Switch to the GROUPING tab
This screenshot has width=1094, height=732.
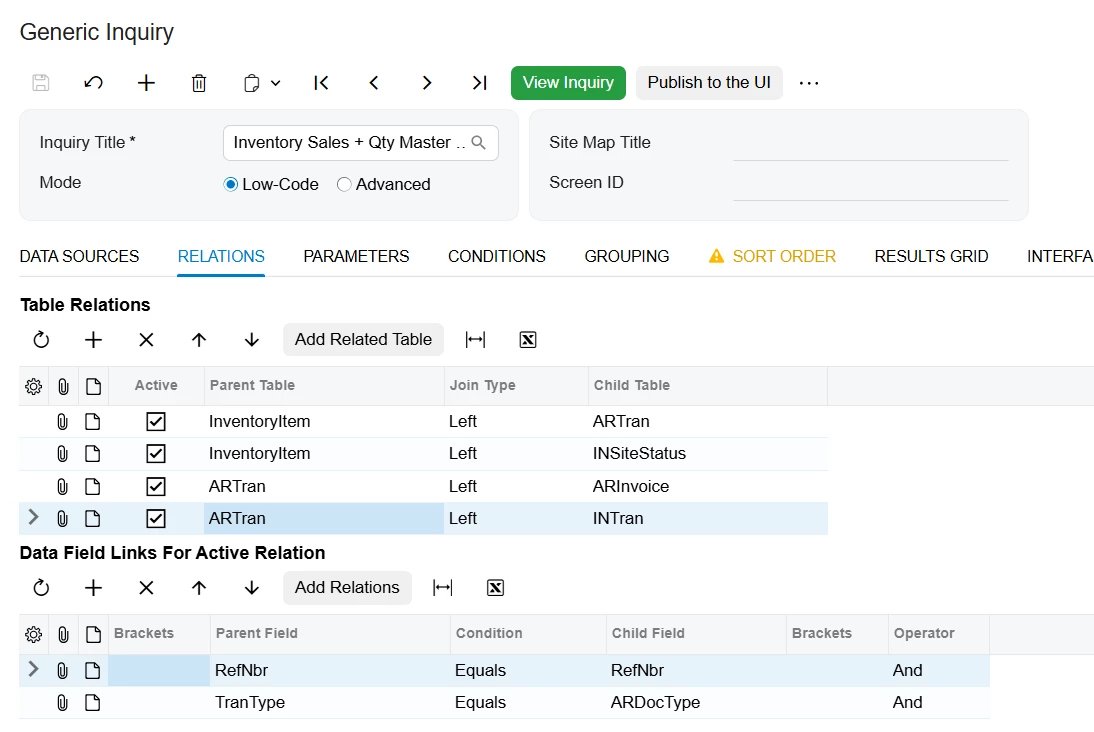click(627, 257)
